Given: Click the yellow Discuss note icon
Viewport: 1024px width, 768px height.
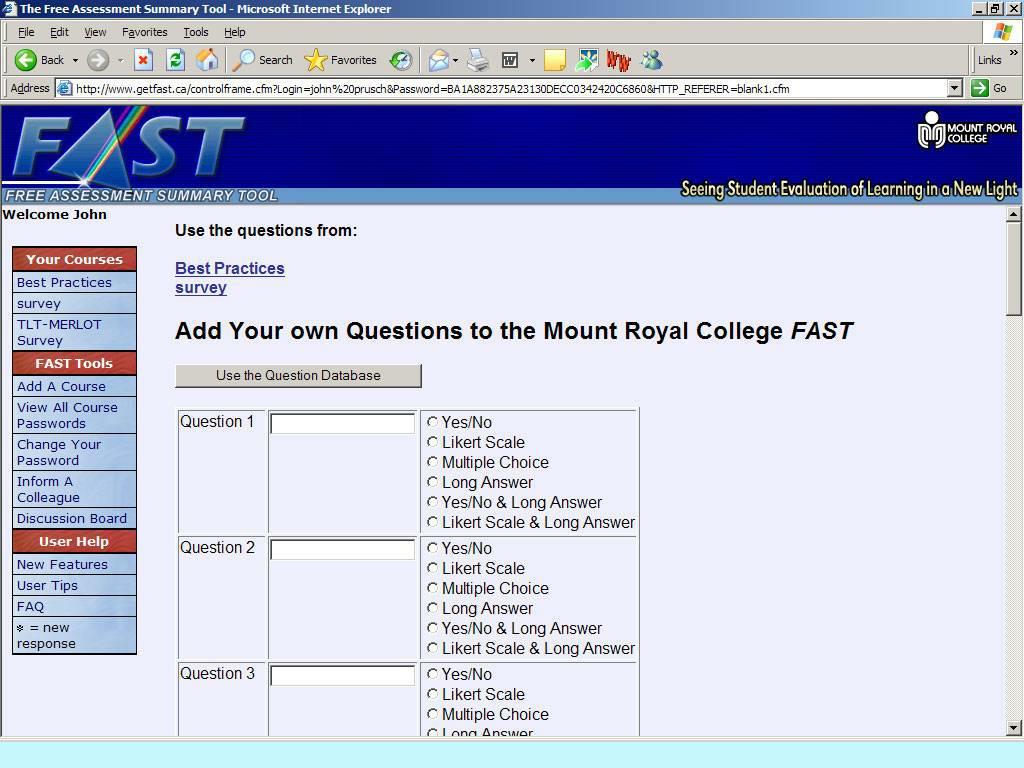Looking at the screenshot, I should [x=554, y=60].
